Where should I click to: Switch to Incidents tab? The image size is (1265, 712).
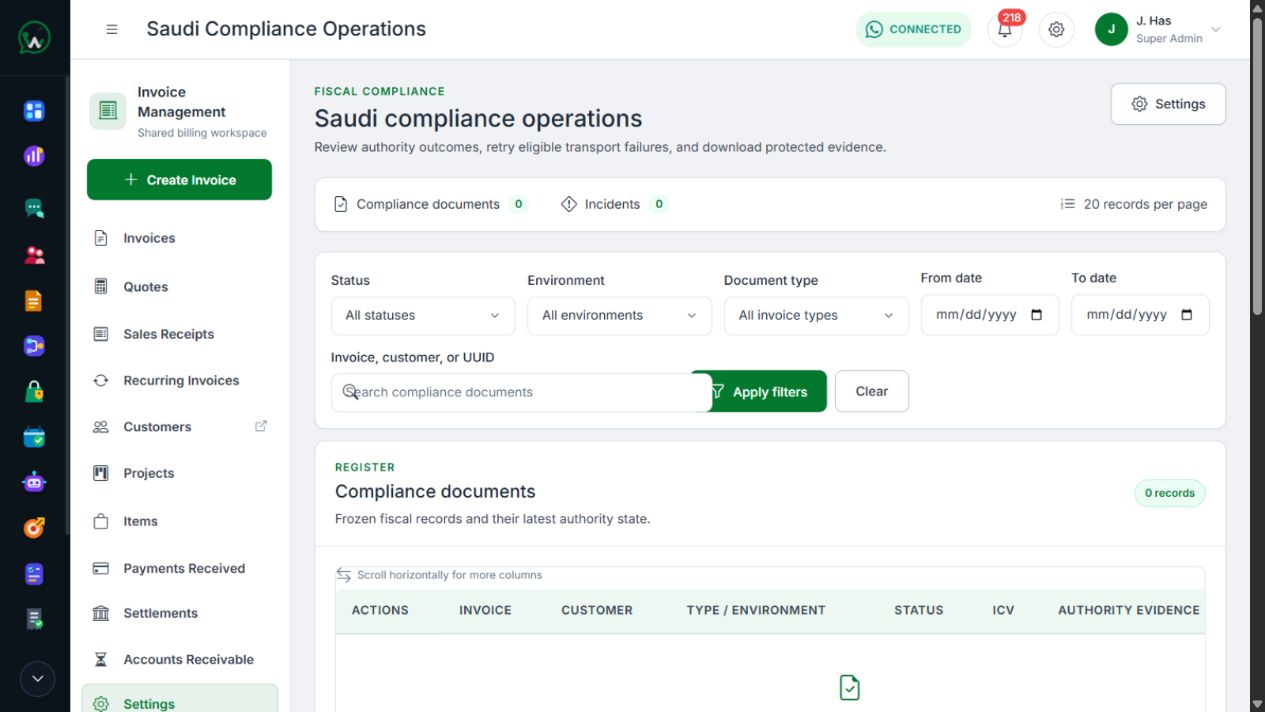pyautogui.click(x=614, y=204)
